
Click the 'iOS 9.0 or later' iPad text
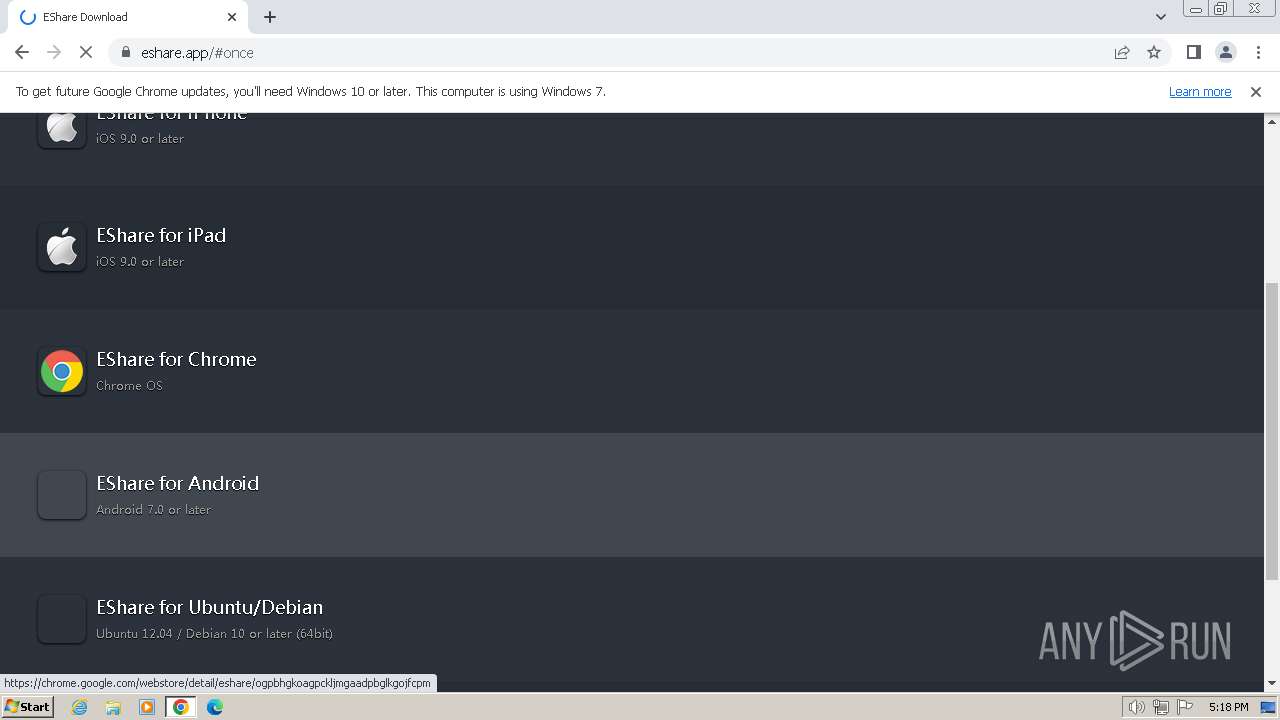(x=140, y=261)
